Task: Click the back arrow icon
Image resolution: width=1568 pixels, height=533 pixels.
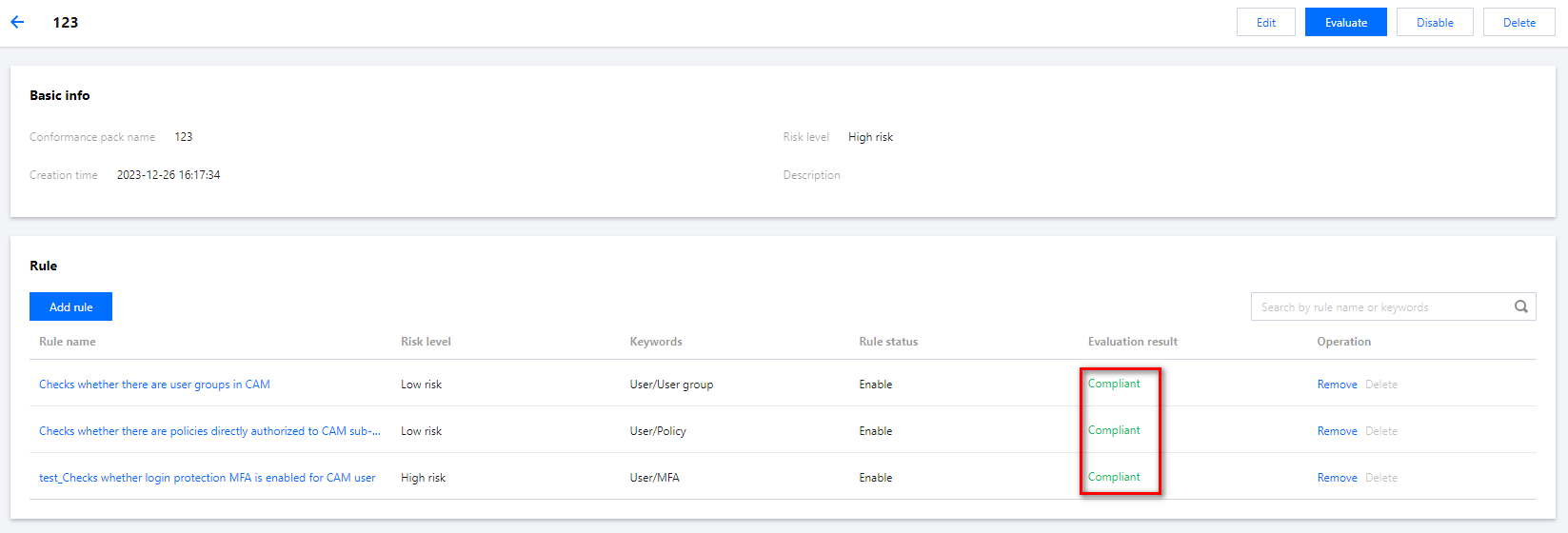Action: tap(17, 22)
